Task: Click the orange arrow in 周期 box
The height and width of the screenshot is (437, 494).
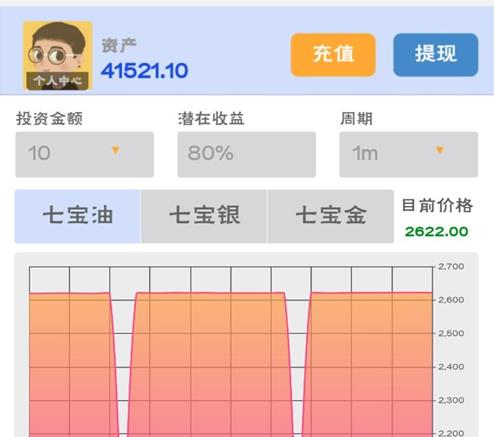Action: 440,150
